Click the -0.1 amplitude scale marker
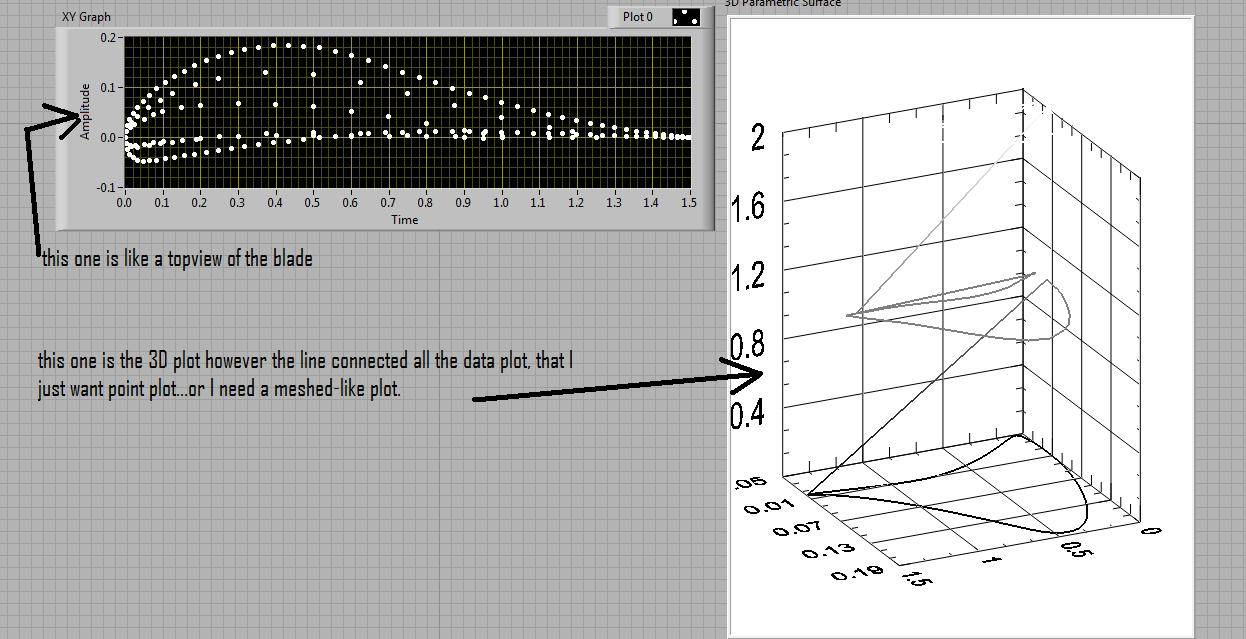 pyautogui.click(x=107, y=187)
